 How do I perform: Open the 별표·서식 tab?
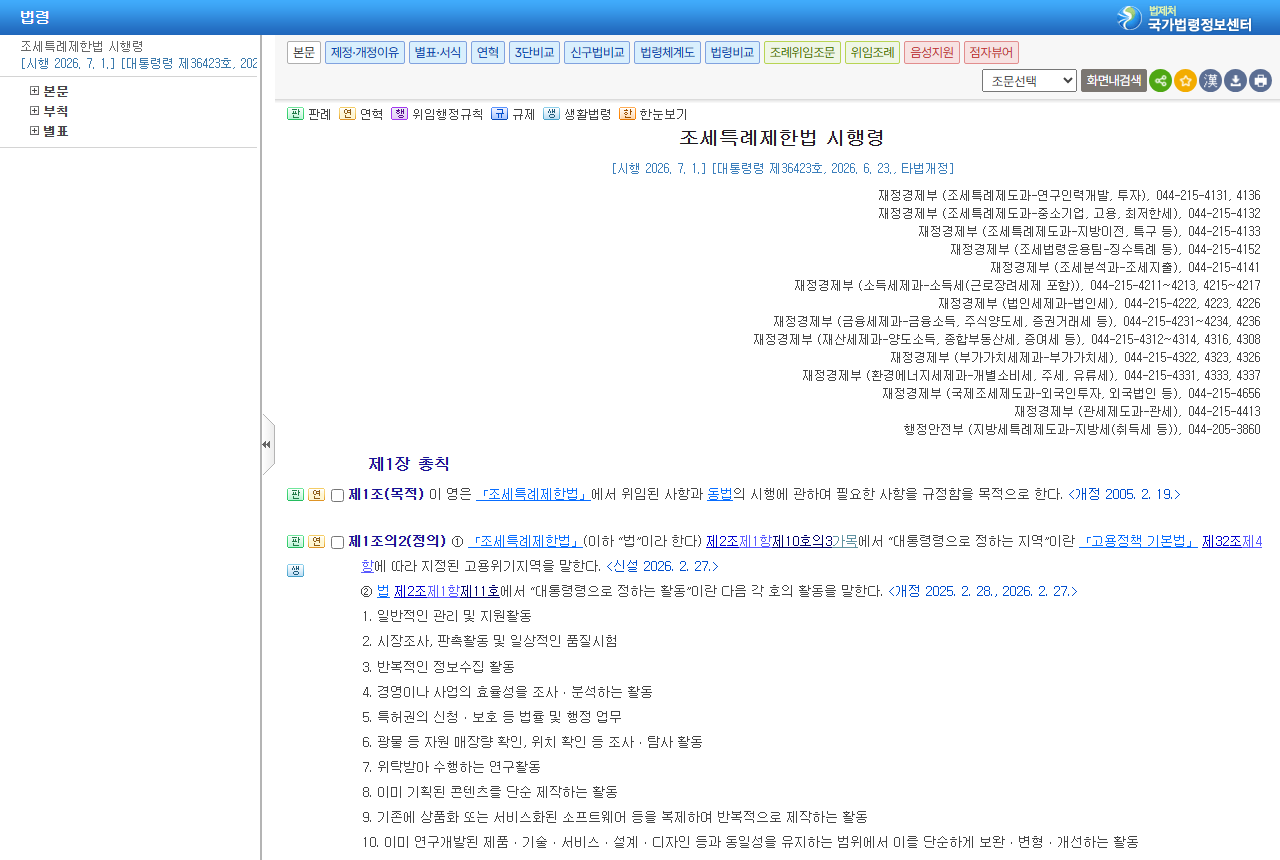coord(438,52)
